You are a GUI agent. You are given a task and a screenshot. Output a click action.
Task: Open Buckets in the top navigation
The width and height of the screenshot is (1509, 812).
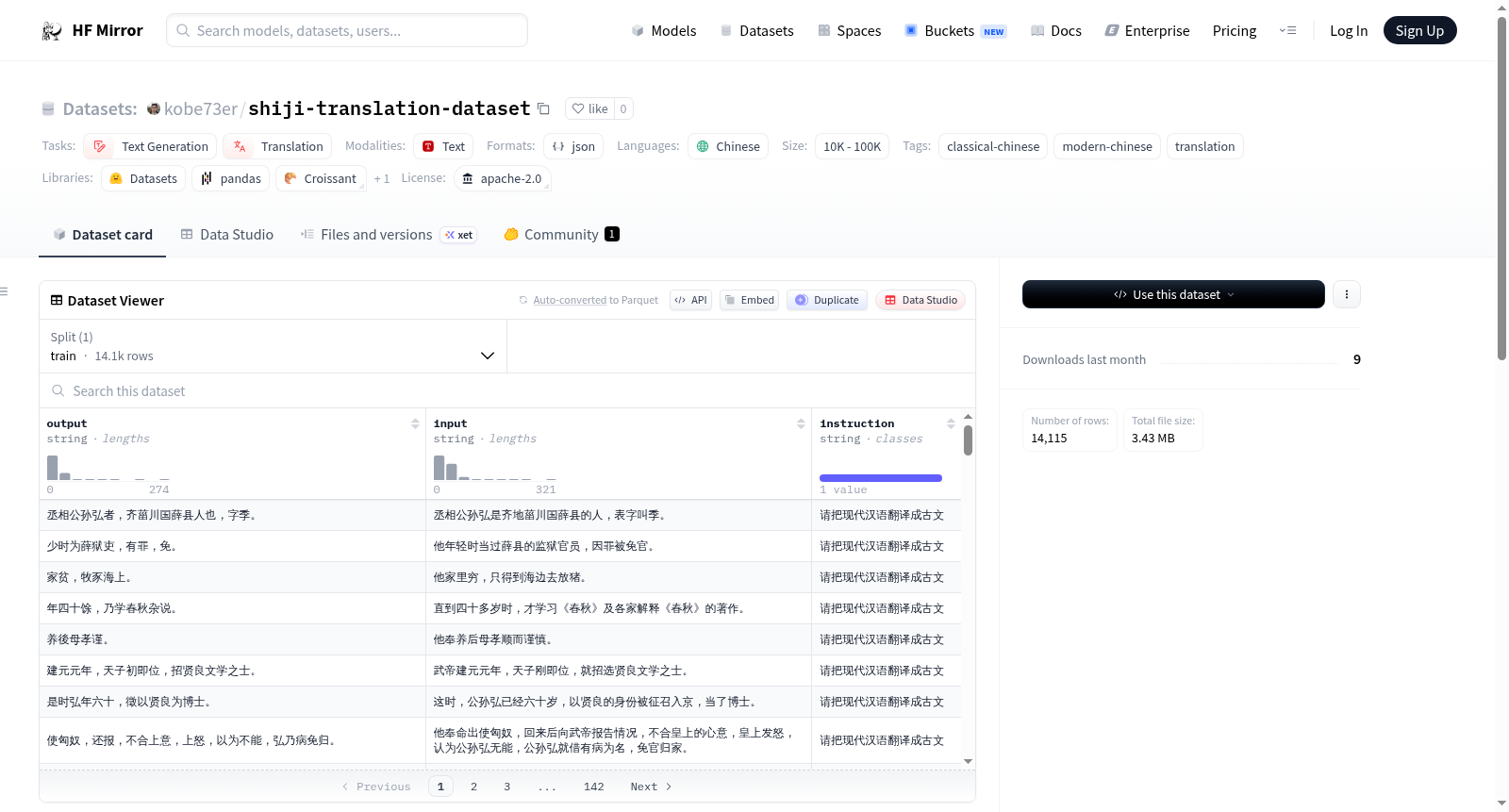955,30
